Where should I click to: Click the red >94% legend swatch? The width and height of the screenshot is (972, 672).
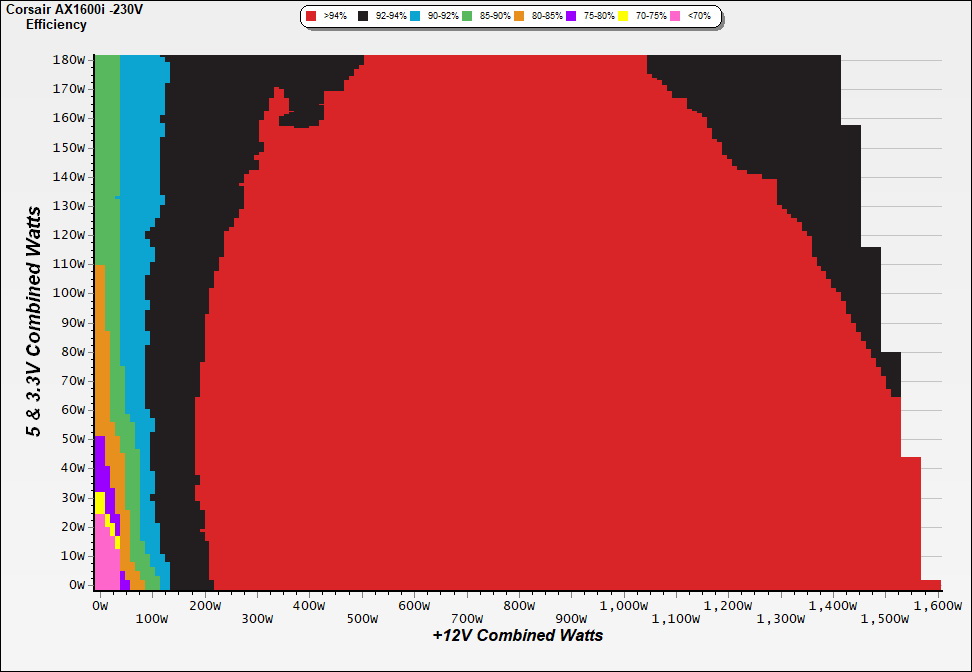pyautogui.click(x=312, y=17)
